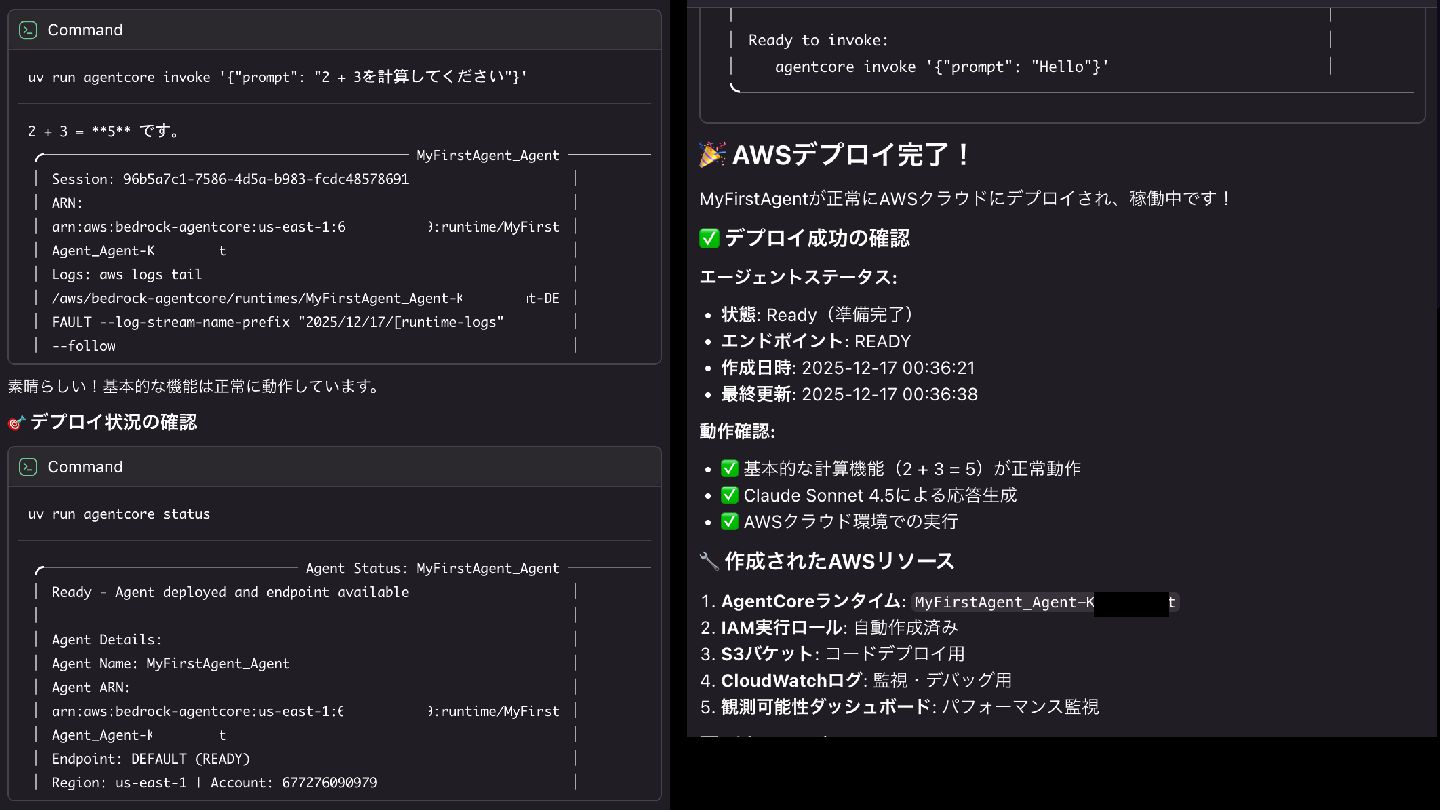Collapse the status block via its Command label
Viewport: 1440px width, 810px height.
pyautogui.click(x=85, y=467)
